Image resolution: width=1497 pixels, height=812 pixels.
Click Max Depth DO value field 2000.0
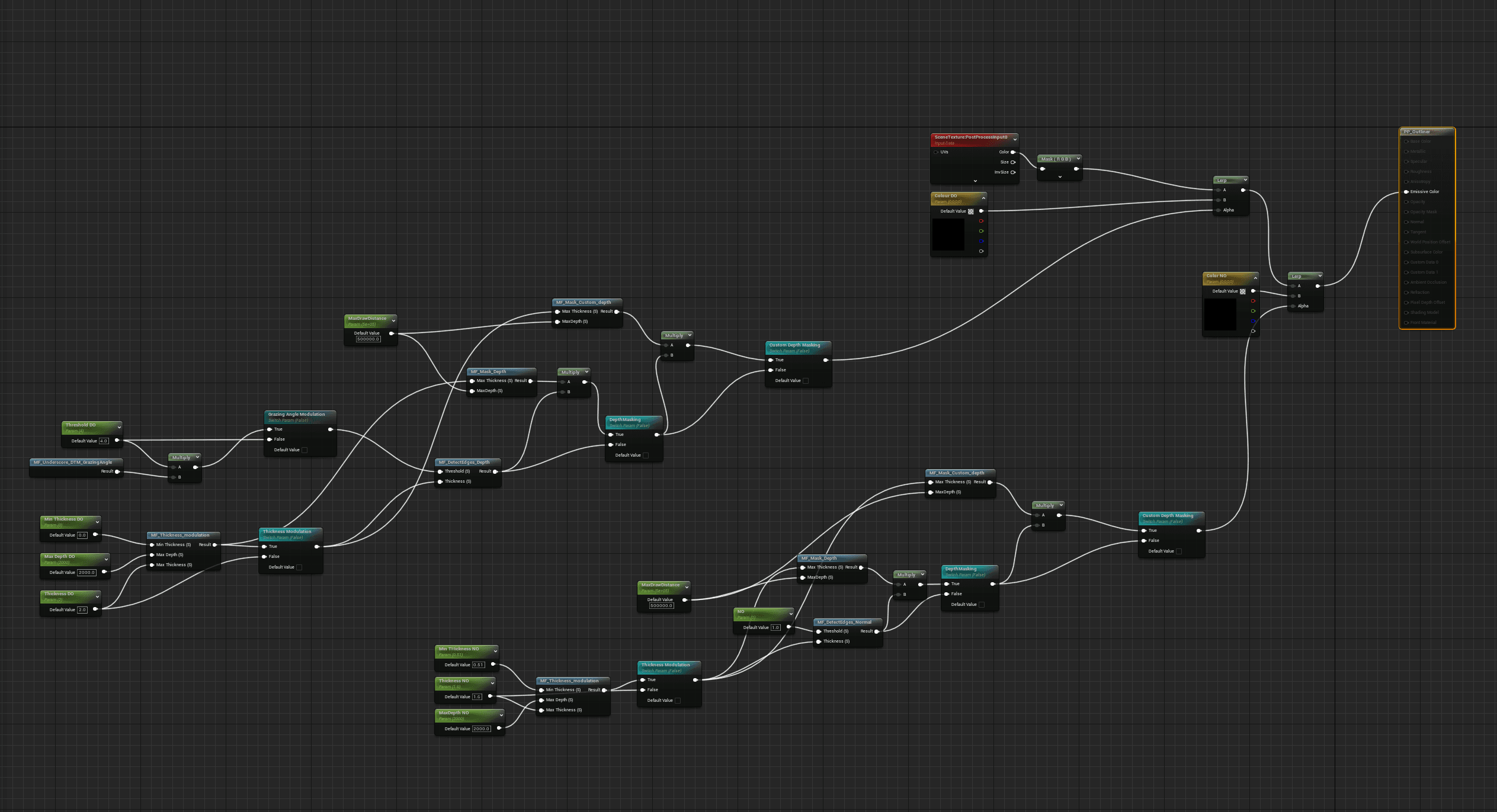click(x=86, y=573)
